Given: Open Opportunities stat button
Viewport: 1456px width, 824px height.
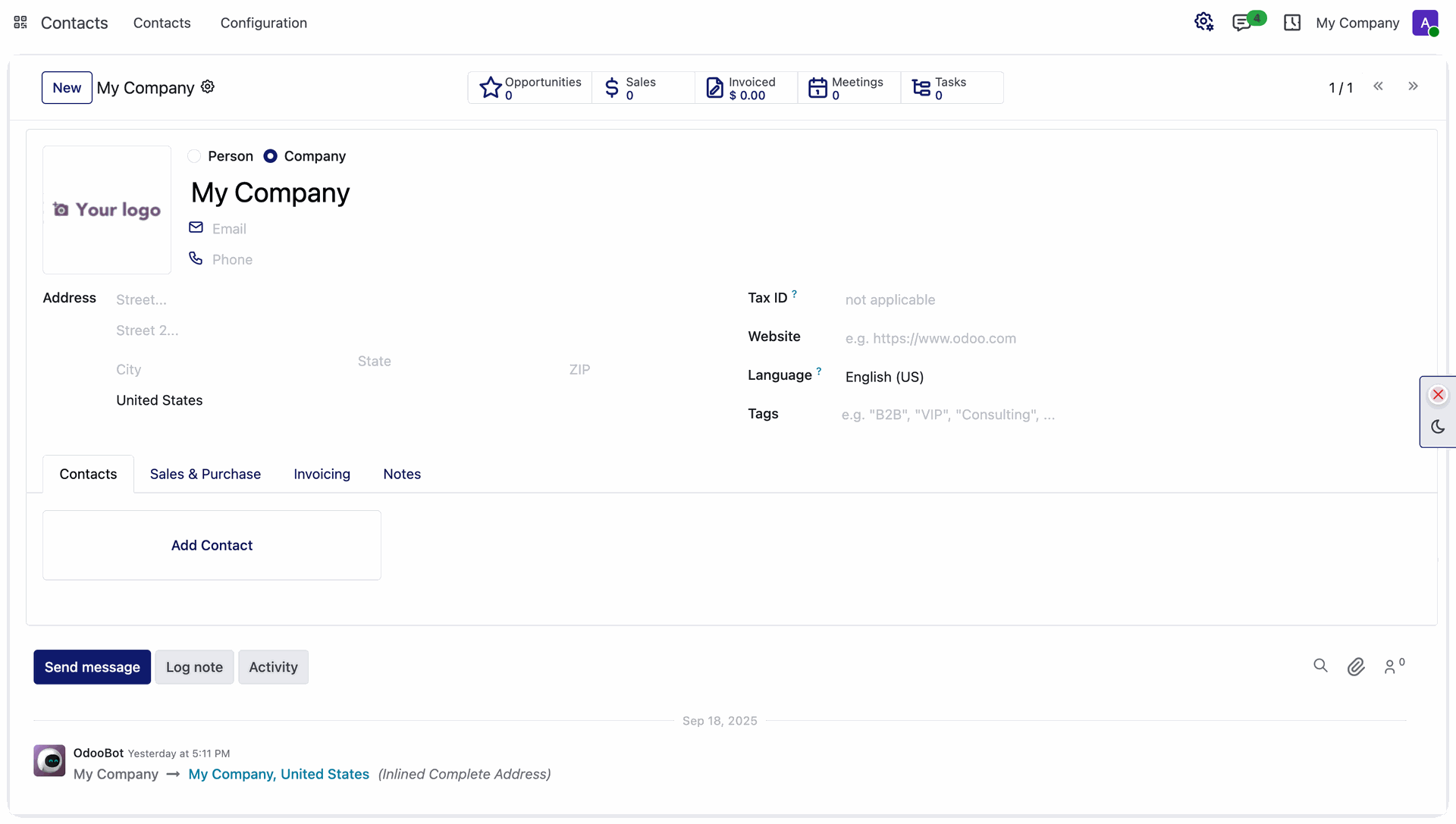Looking at the screenshot, I should (x=530, y=88).
